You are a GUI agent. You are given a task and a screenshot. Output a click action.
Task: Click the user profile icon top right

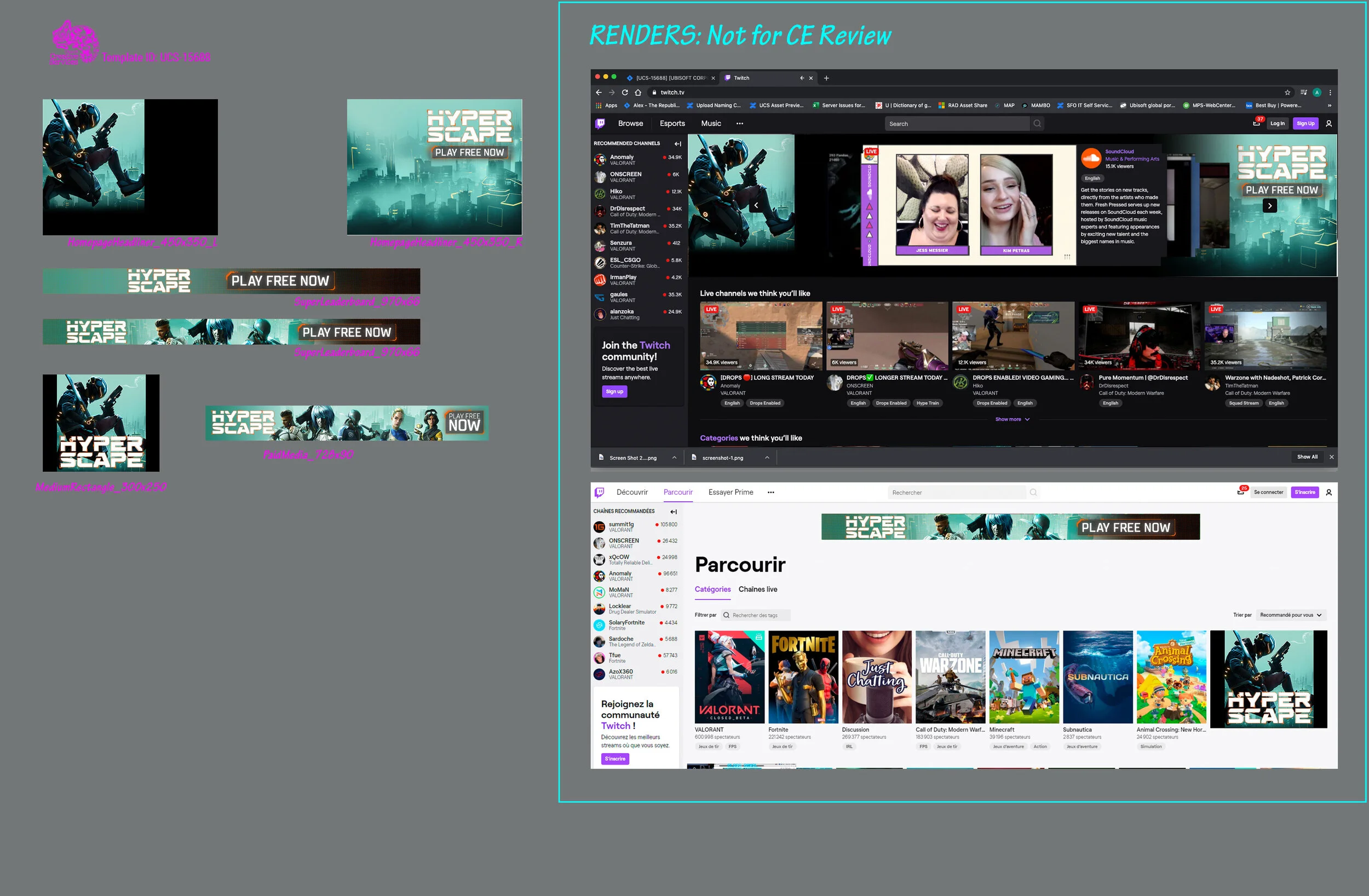[x=1328, y=123]
